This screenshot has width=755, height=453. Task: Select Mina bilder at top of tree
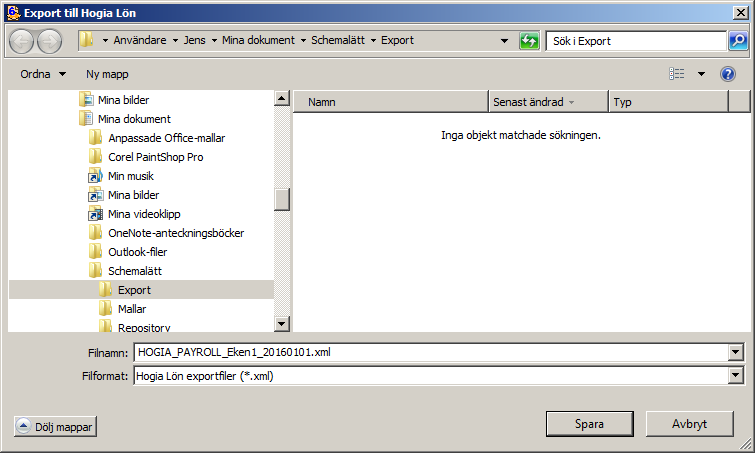tap(123, 100)
